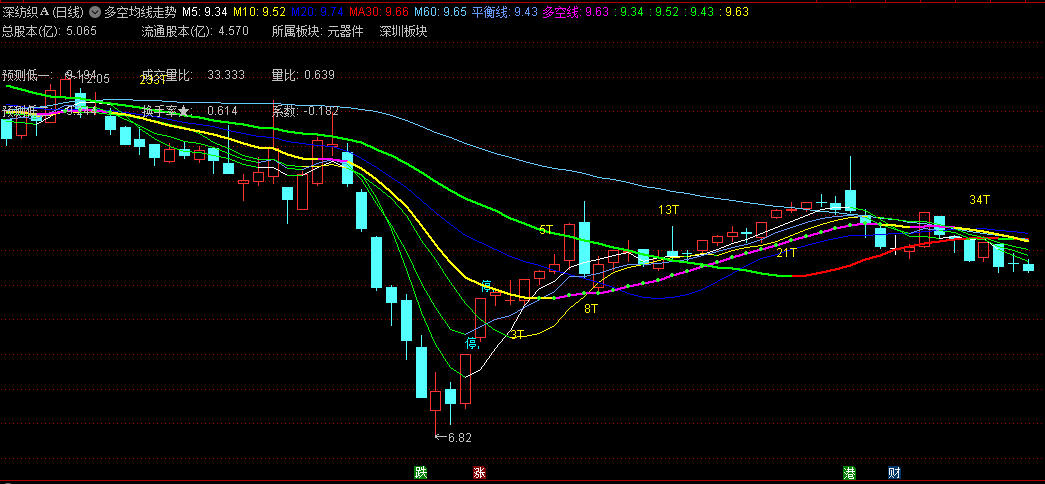Select the M10: 9.52 legend value
Image resolution: width=1045 pixels, height=484 pixels.
click(259, 12)
